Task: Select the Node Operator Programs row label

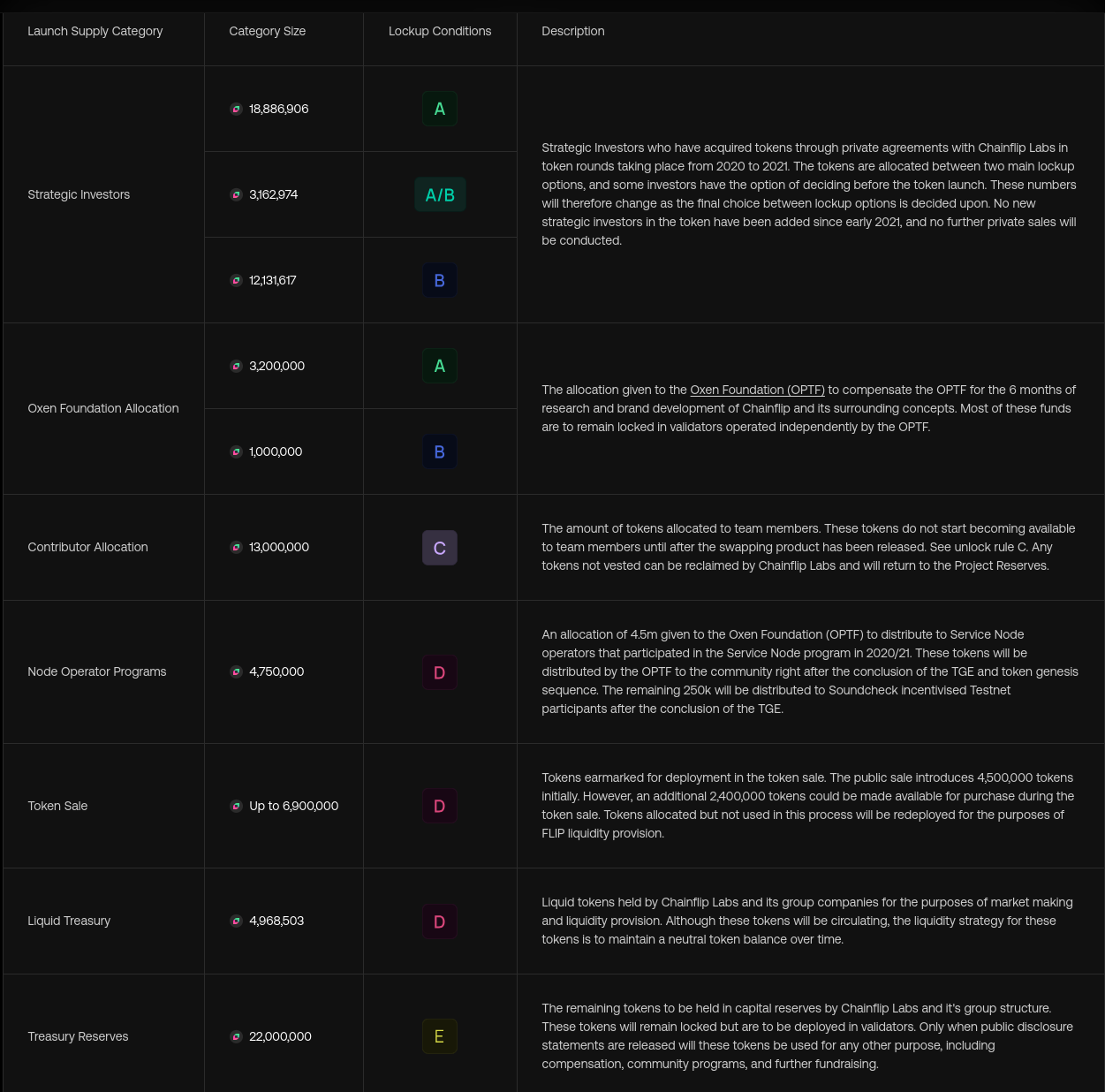Action: [97, 671]
